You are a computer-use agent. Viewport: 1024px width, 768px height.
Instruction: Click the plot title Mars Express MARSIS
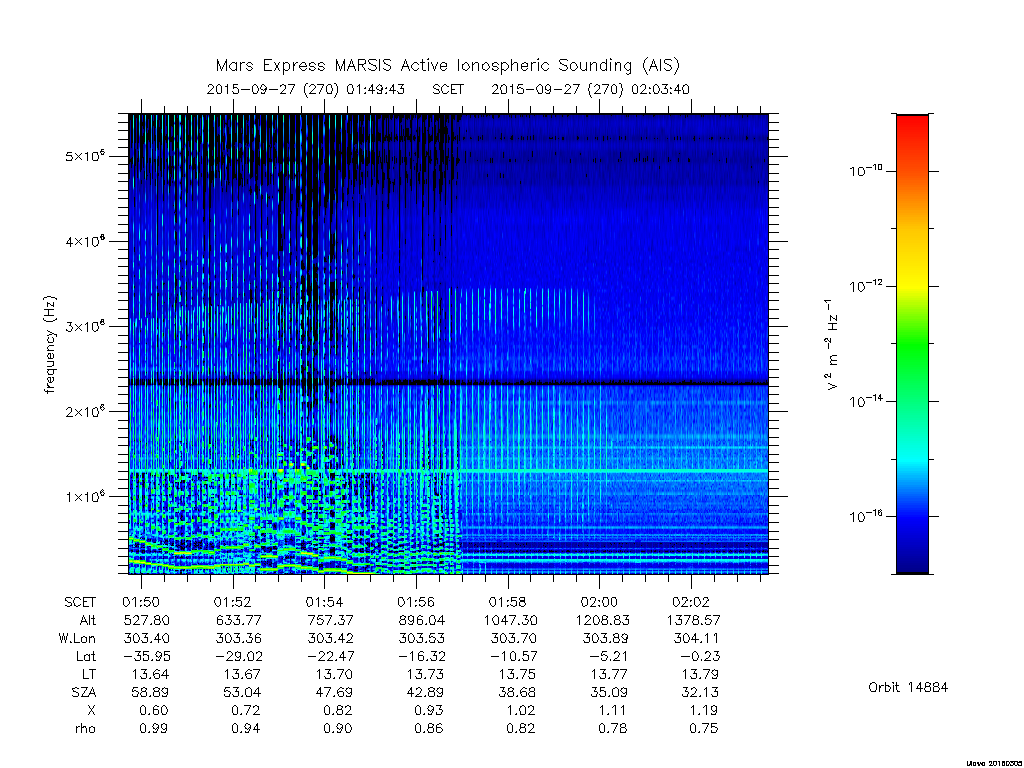coord(447,65)
